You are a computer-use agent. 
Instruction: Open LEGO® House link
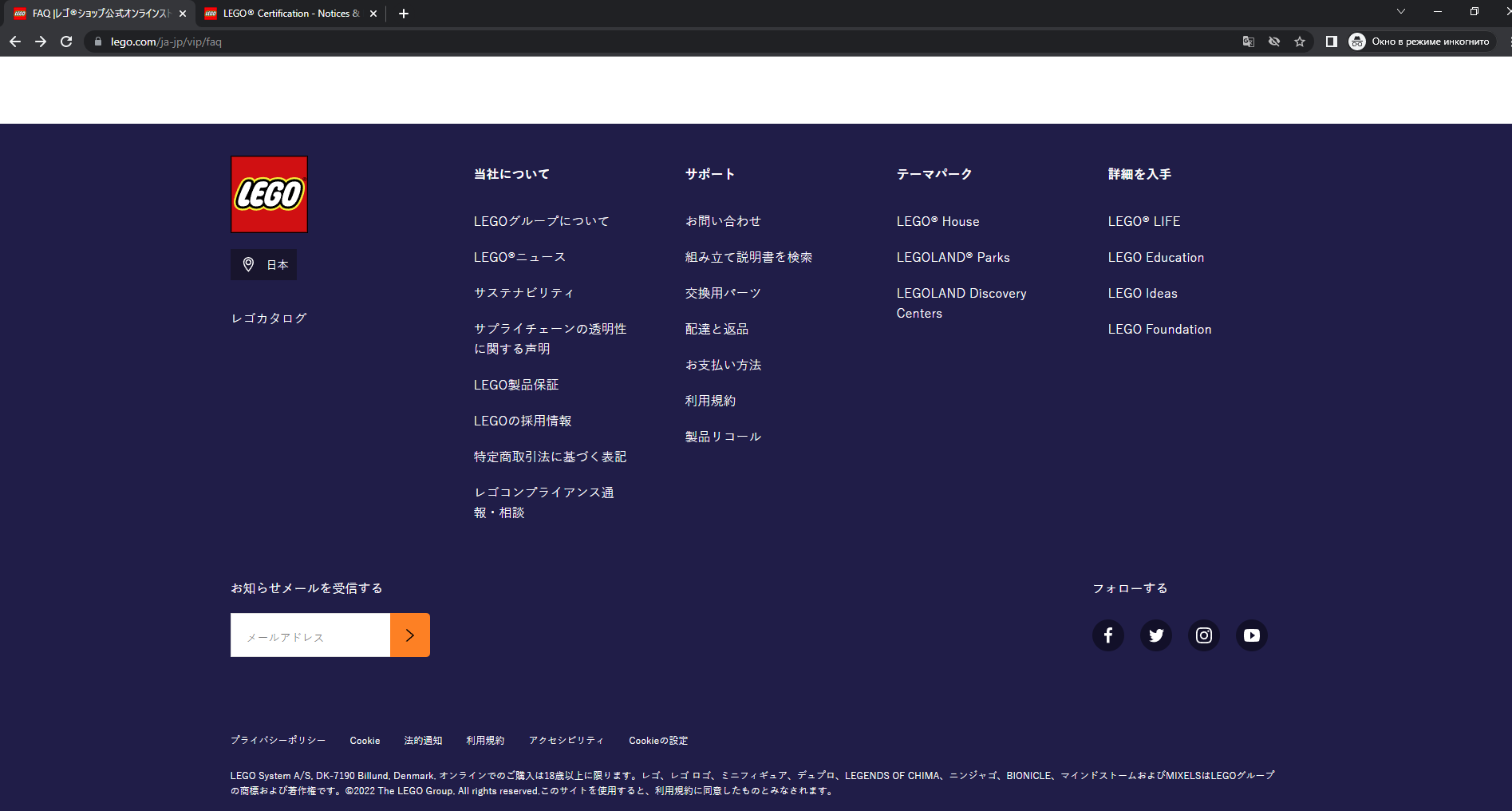point(938,221)
